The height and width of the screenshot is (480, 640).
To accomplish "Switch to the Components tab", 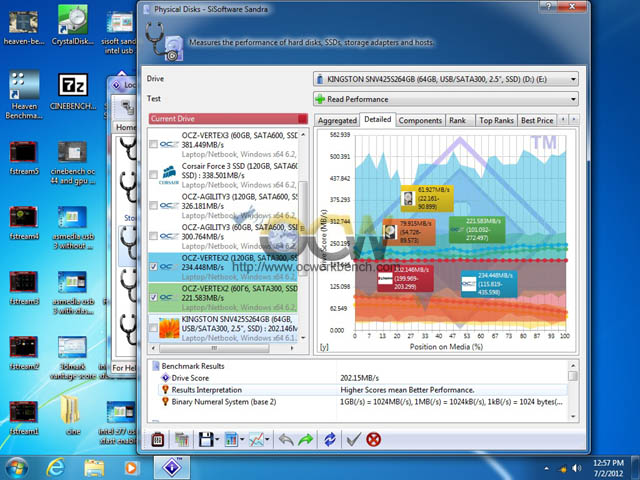I will (420, 120).
